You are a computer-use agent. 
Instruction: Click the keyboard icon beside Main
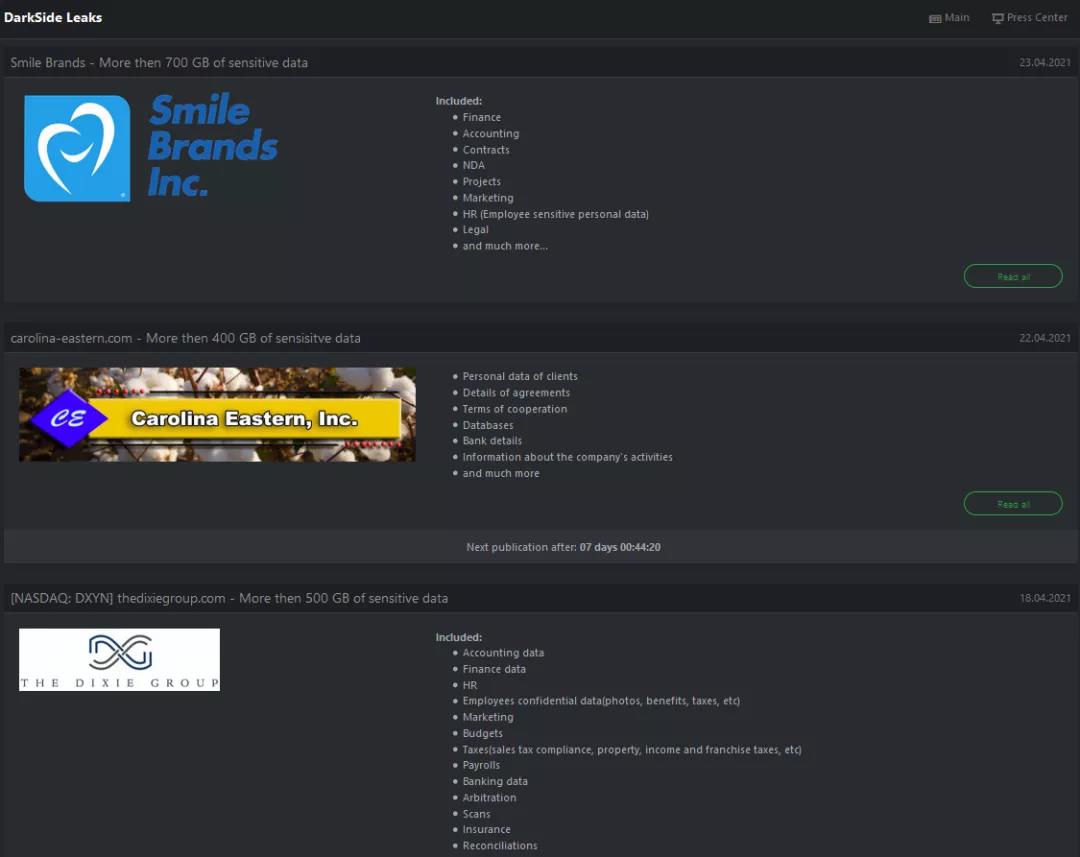[x=934, y=18]
